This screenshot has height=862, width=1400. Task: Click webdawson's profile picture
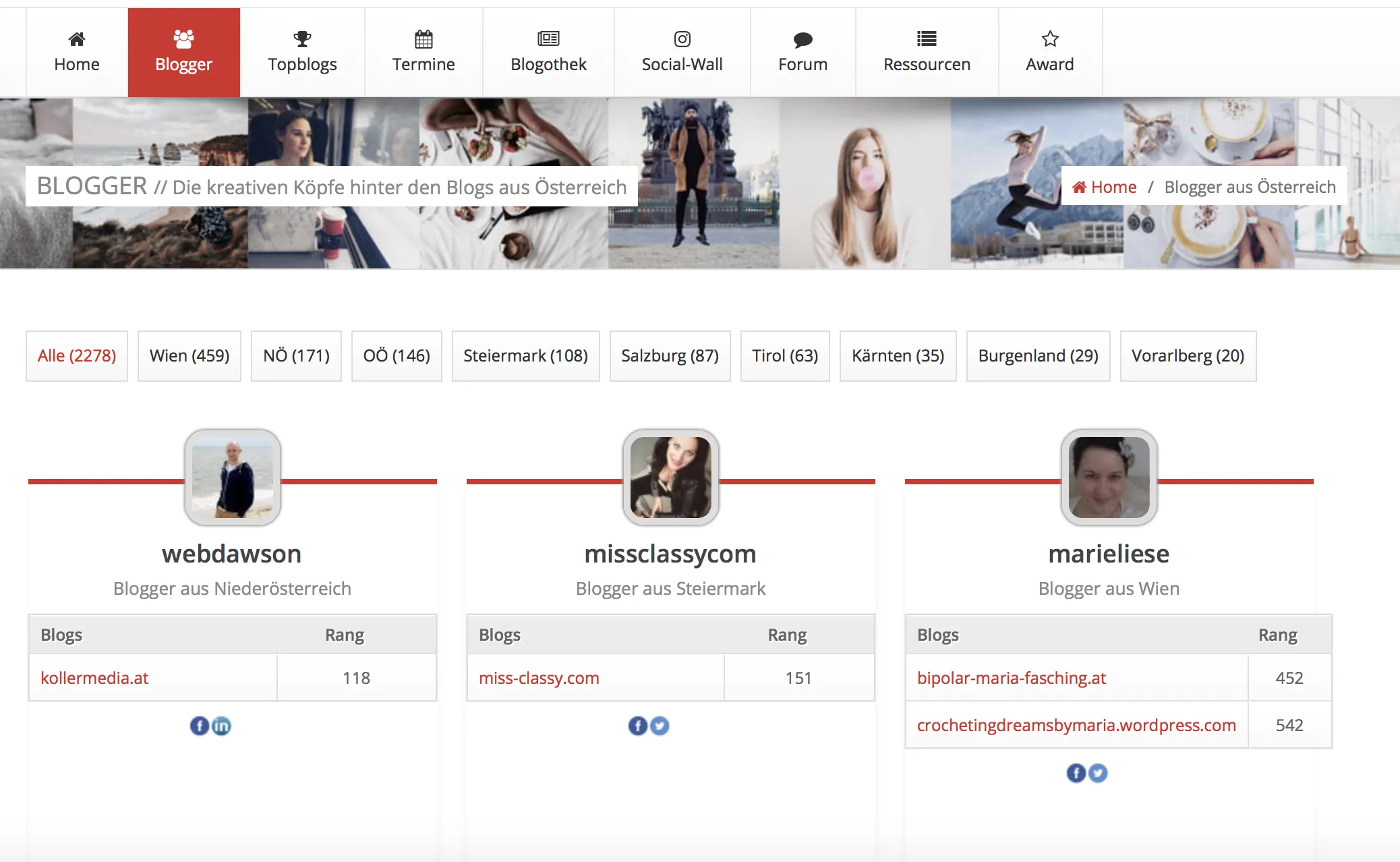point(233,478)
